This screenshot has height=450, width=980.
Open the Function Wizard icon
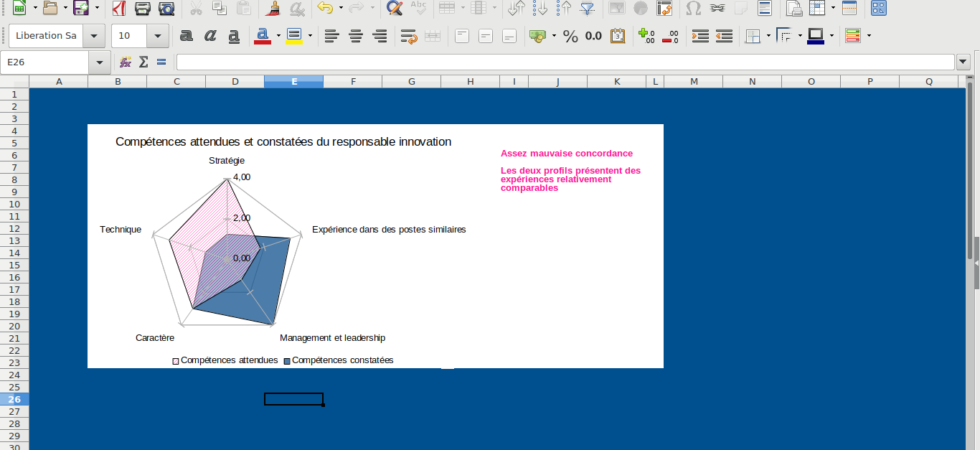pyautogui.click(x=125, y=62)
